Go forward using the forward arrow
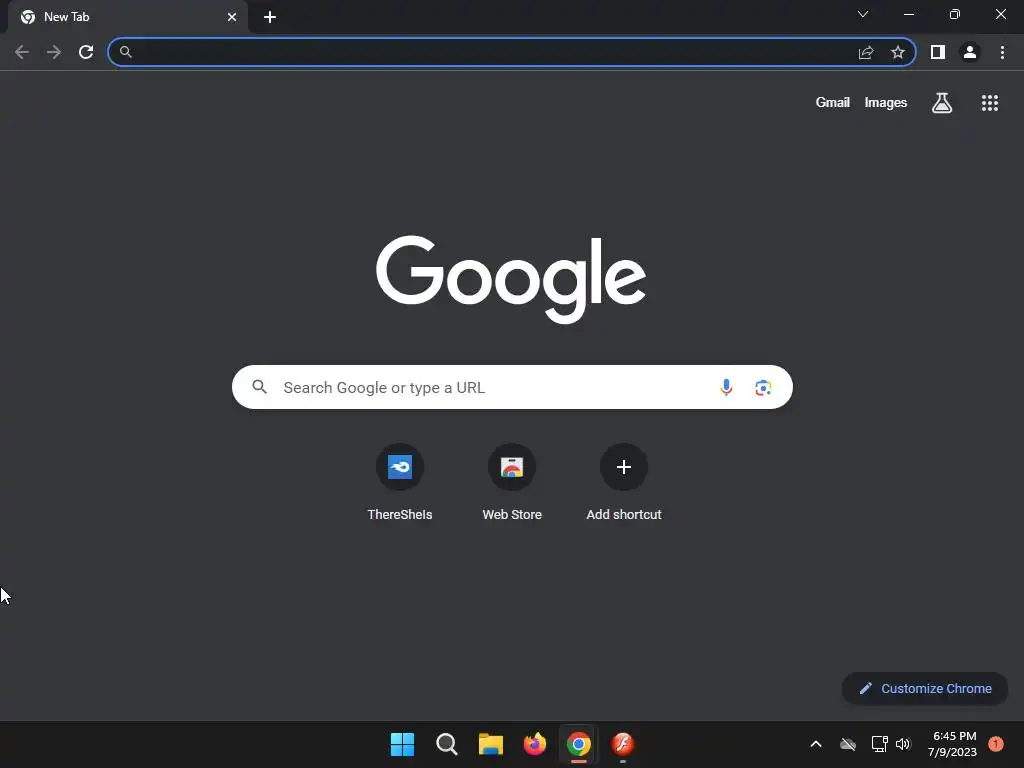This screenshot has width=1024, height=768. 54,52
